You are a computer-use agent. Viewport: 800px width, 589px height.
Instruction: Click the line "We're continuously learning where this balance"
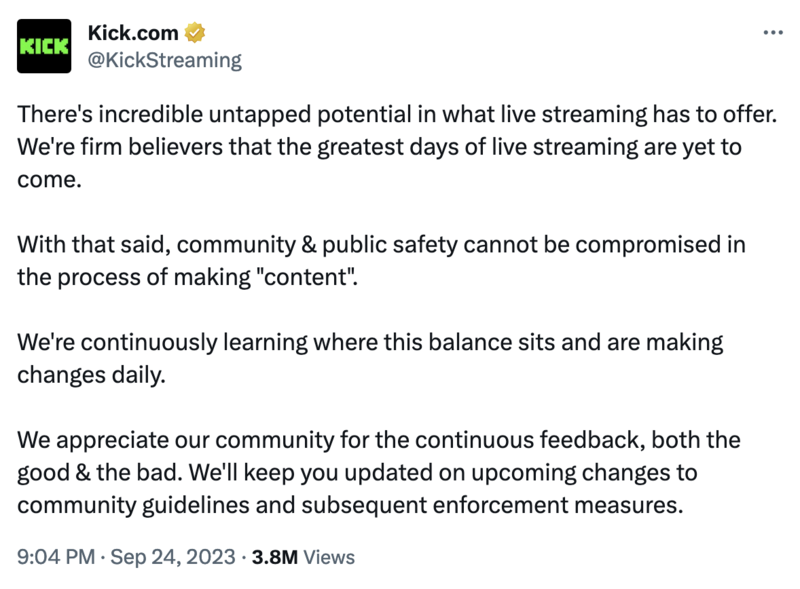coord(370,342)
